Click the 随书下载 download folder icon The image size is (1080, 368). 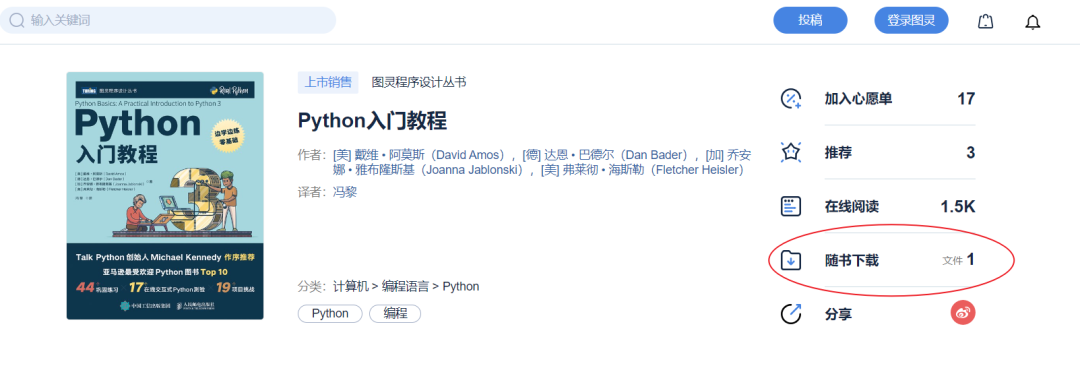[791, 260]
